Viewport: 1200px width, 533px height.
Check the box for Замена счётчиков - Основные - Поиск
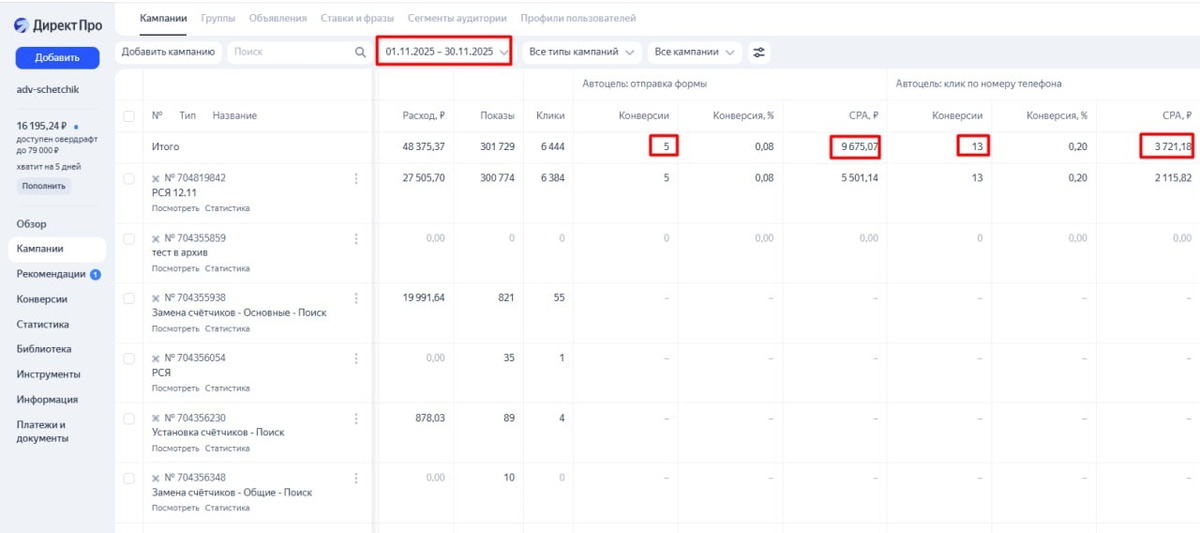pos(128,299)
